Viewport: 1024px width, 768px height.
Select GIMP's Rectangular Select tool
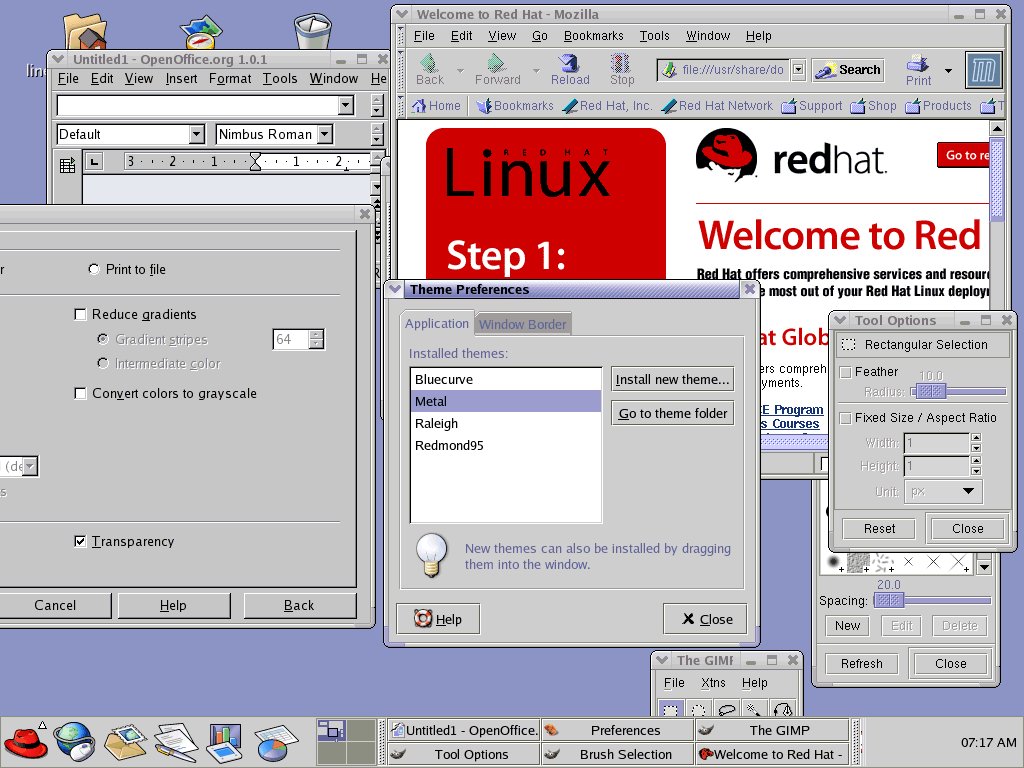(670, 709)
